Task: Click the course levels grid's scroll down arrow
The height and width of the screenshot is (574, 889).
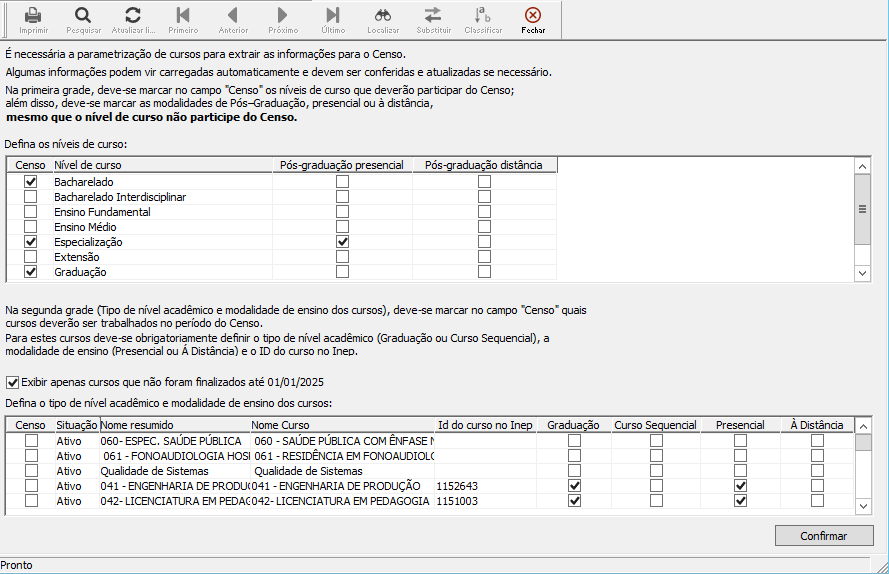Action: (862, 273)
